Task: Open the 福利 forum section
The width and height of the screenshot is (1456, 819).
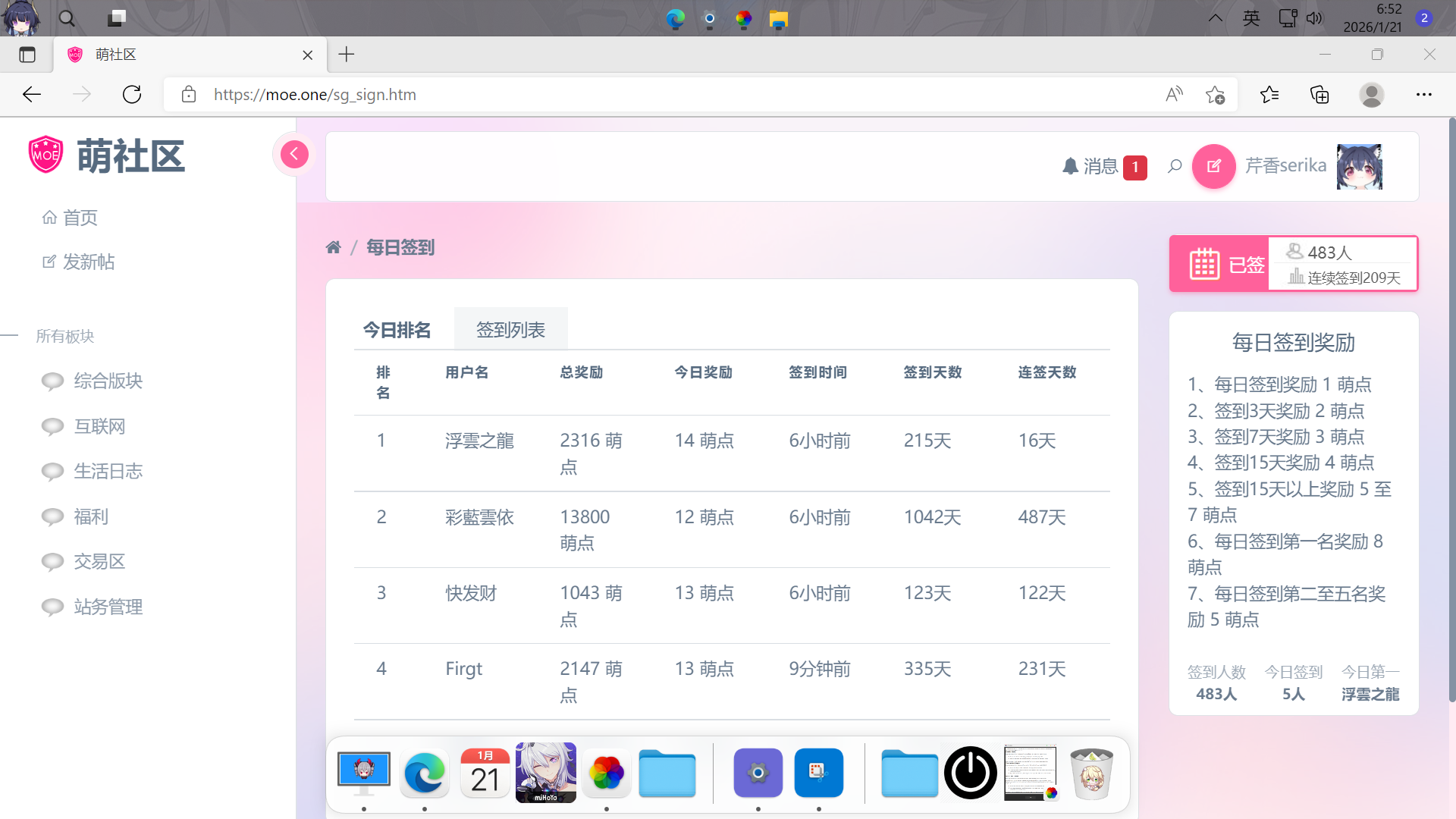Action: [91, 516]
